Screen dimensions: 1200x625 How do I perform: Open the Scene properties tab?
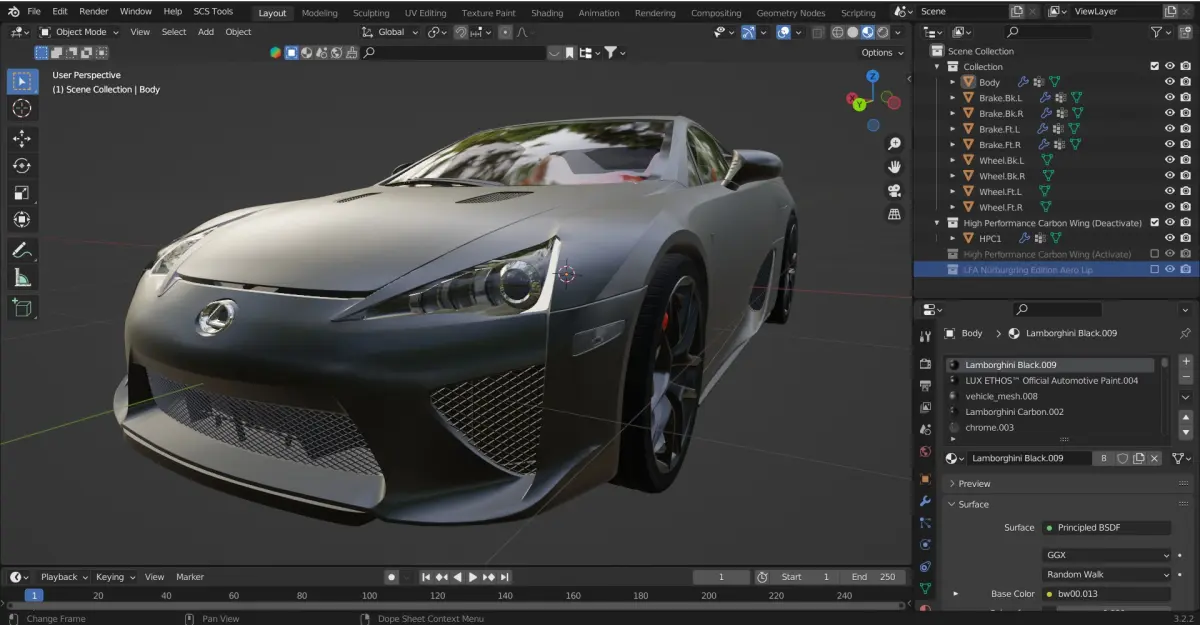point(925,430)
